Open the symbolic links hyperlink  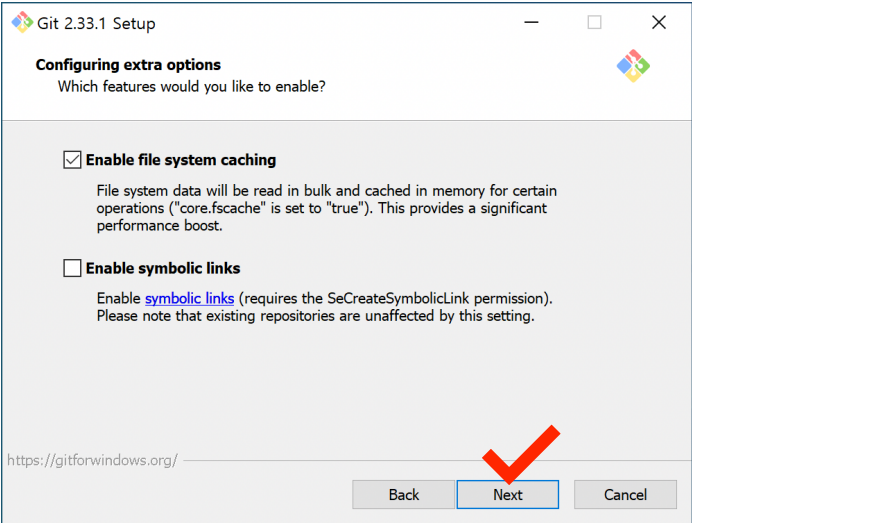click(189, 298)
